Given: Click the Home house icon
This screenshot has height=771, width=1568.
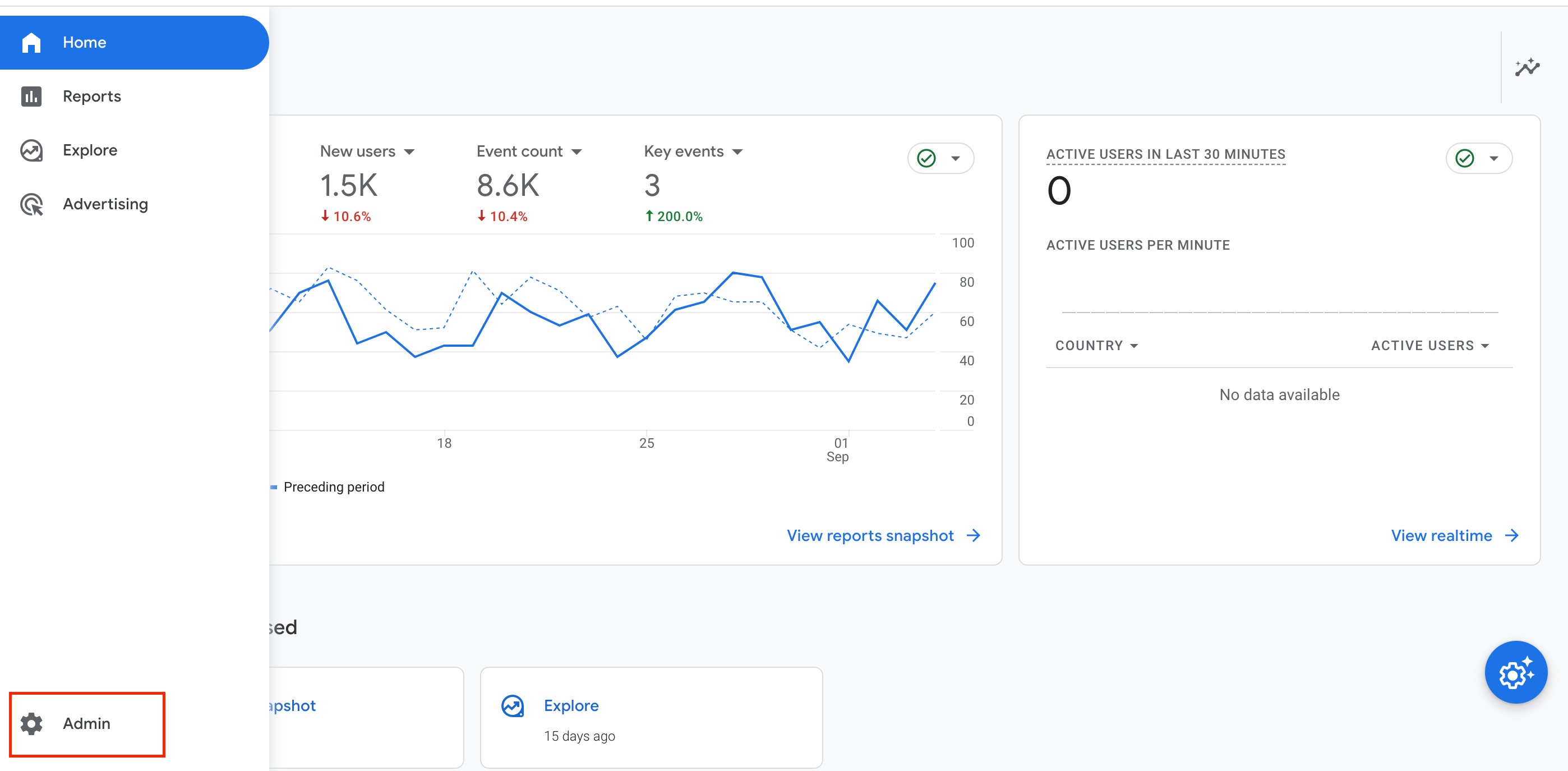Looking at the screenshot, I should [x=31, y=43].
